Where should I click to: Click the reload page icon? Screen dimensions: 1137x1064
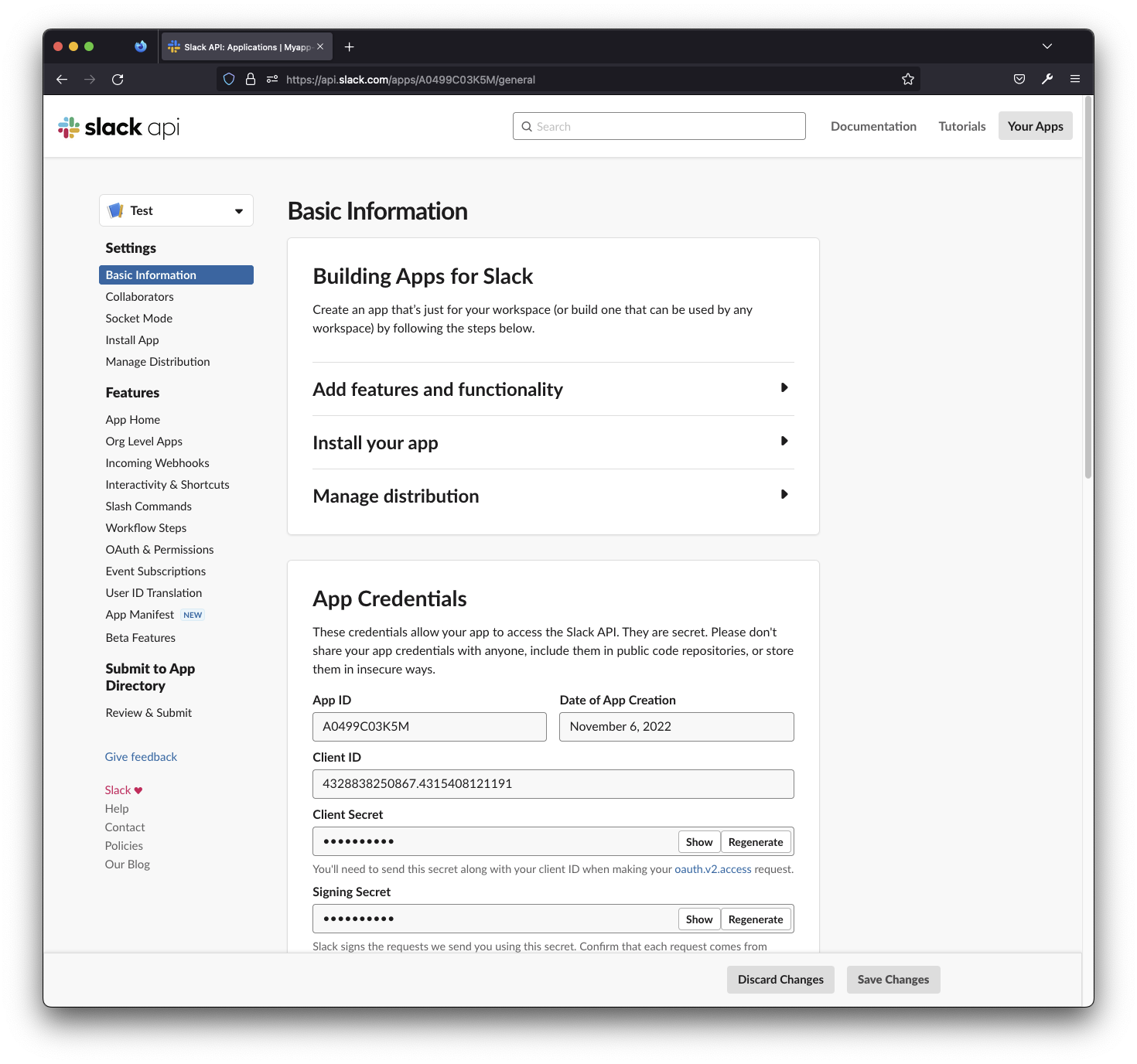click(x=118, y=79)
